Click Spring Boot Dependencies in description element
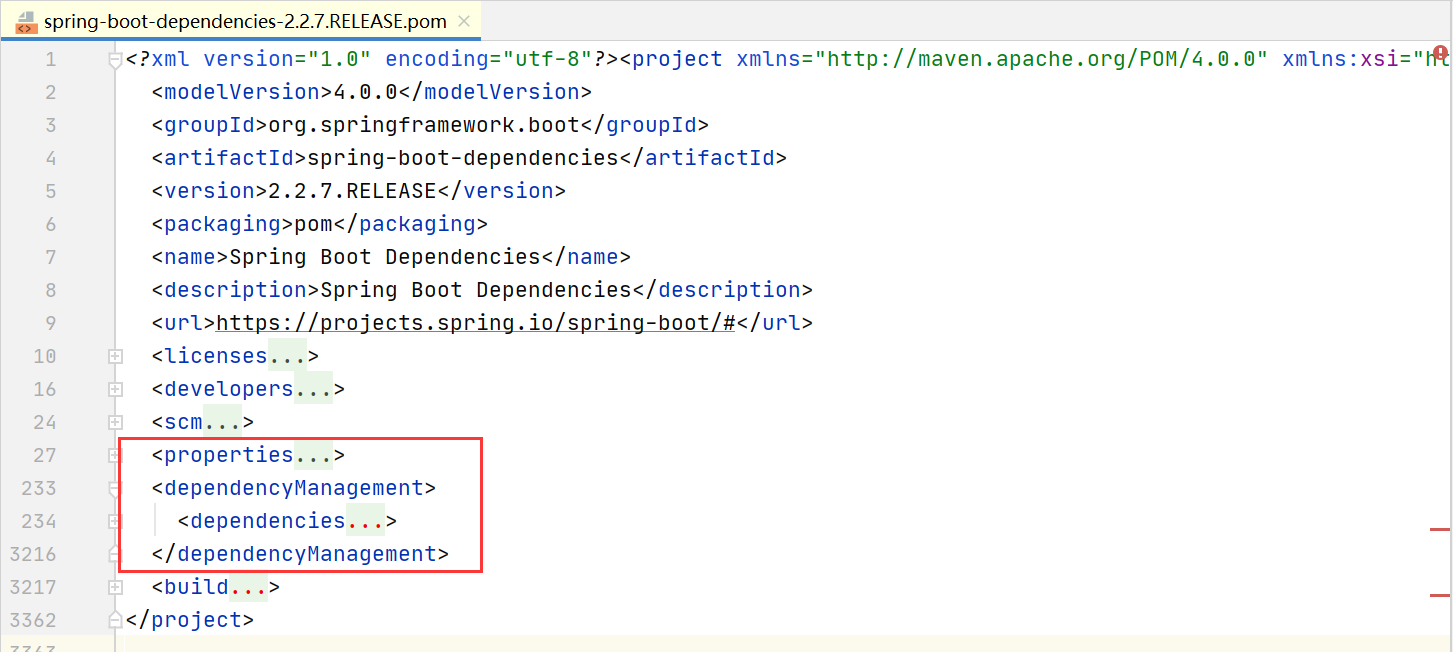 [x=476, y=291]
